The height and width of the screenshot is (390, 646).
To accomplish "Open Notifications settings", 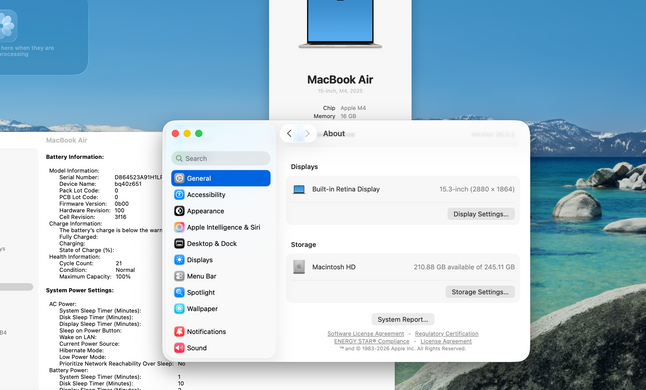I will (x=221, y=332).
